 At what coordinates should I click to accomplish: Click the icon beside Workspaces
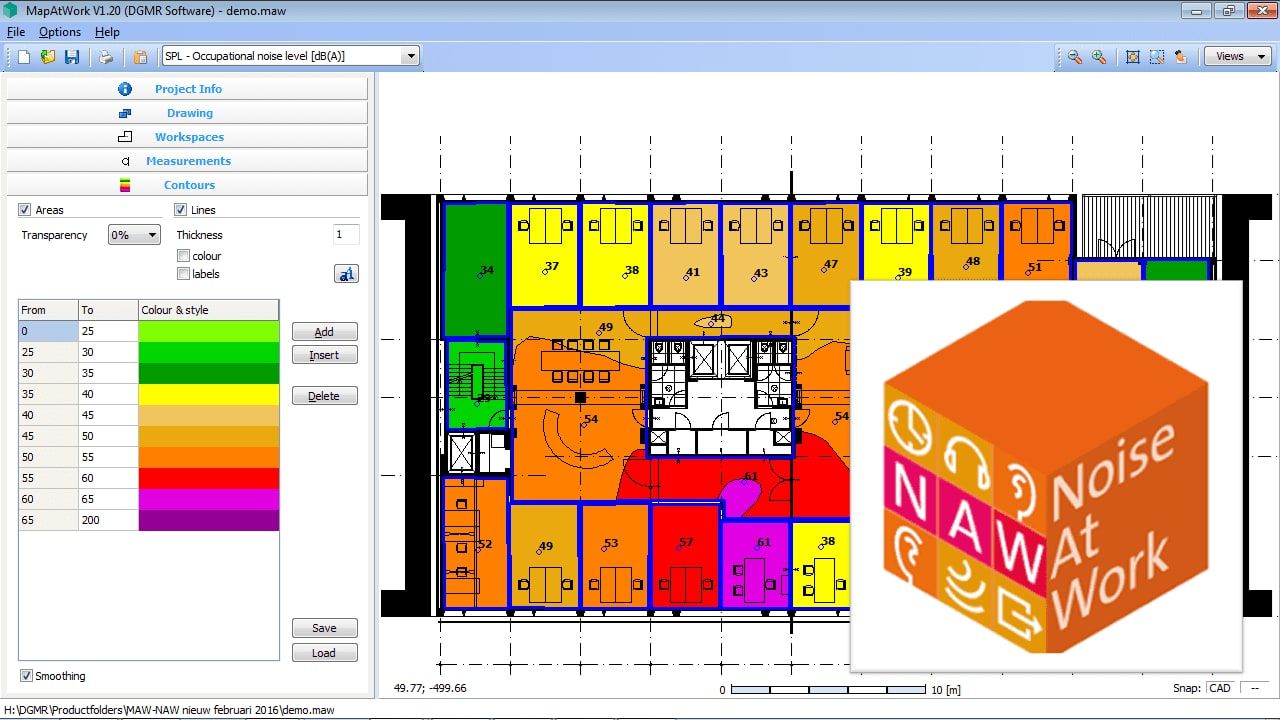click(x=125, y=137)
